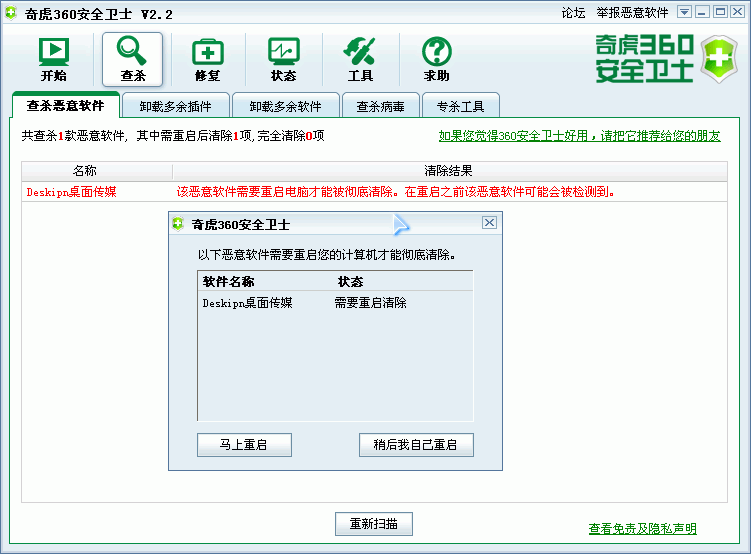The image size is (751, 554).
Task: Open the 查看免责及隐私声明 link
Action: [x=642, y=529]
